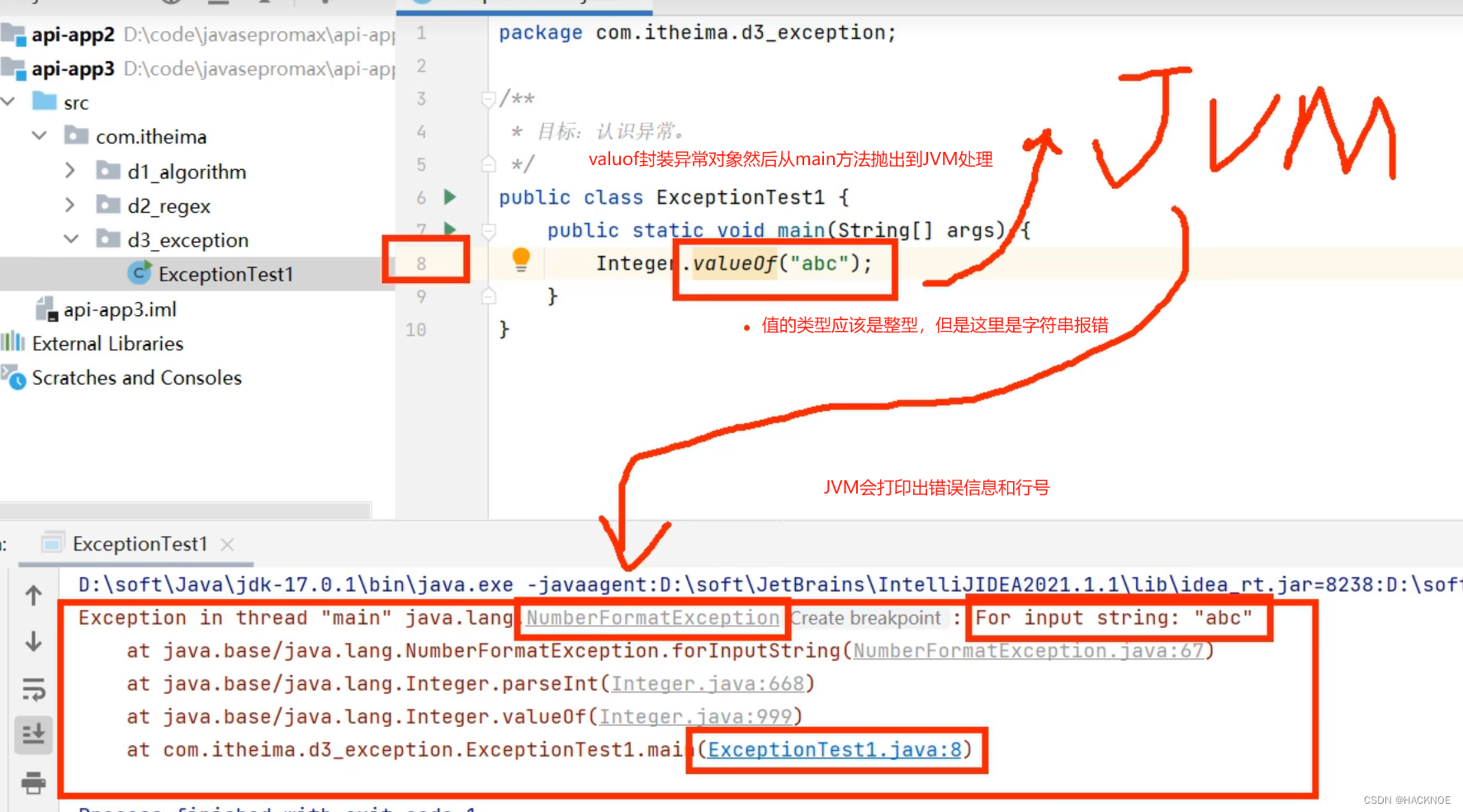Expand the d1_algorithm package

[70, 171]
